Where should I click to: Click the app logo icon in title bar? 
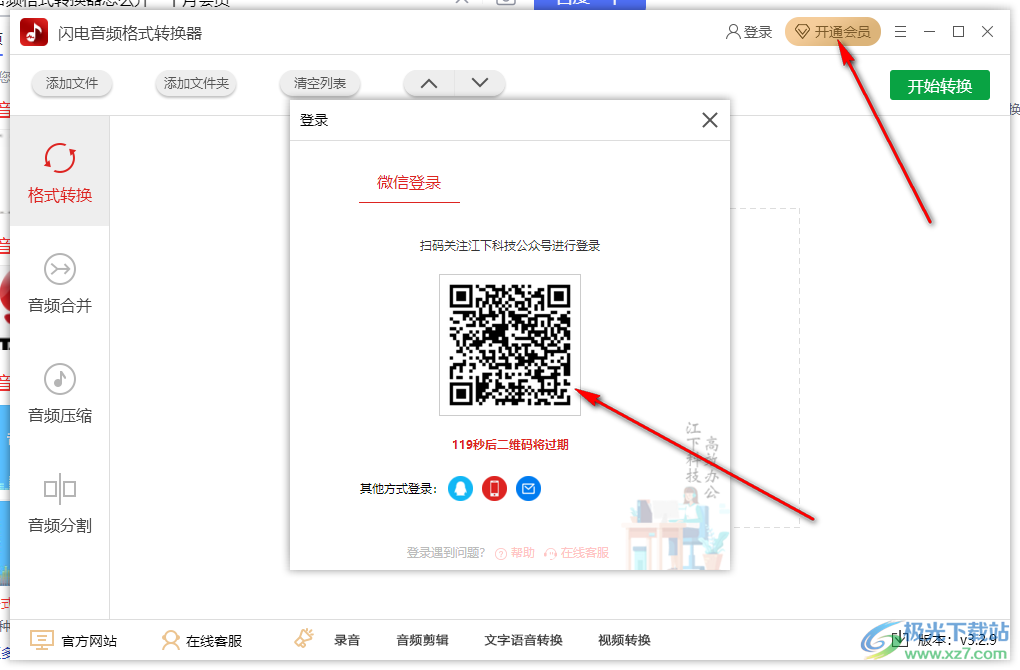[34, 32]
